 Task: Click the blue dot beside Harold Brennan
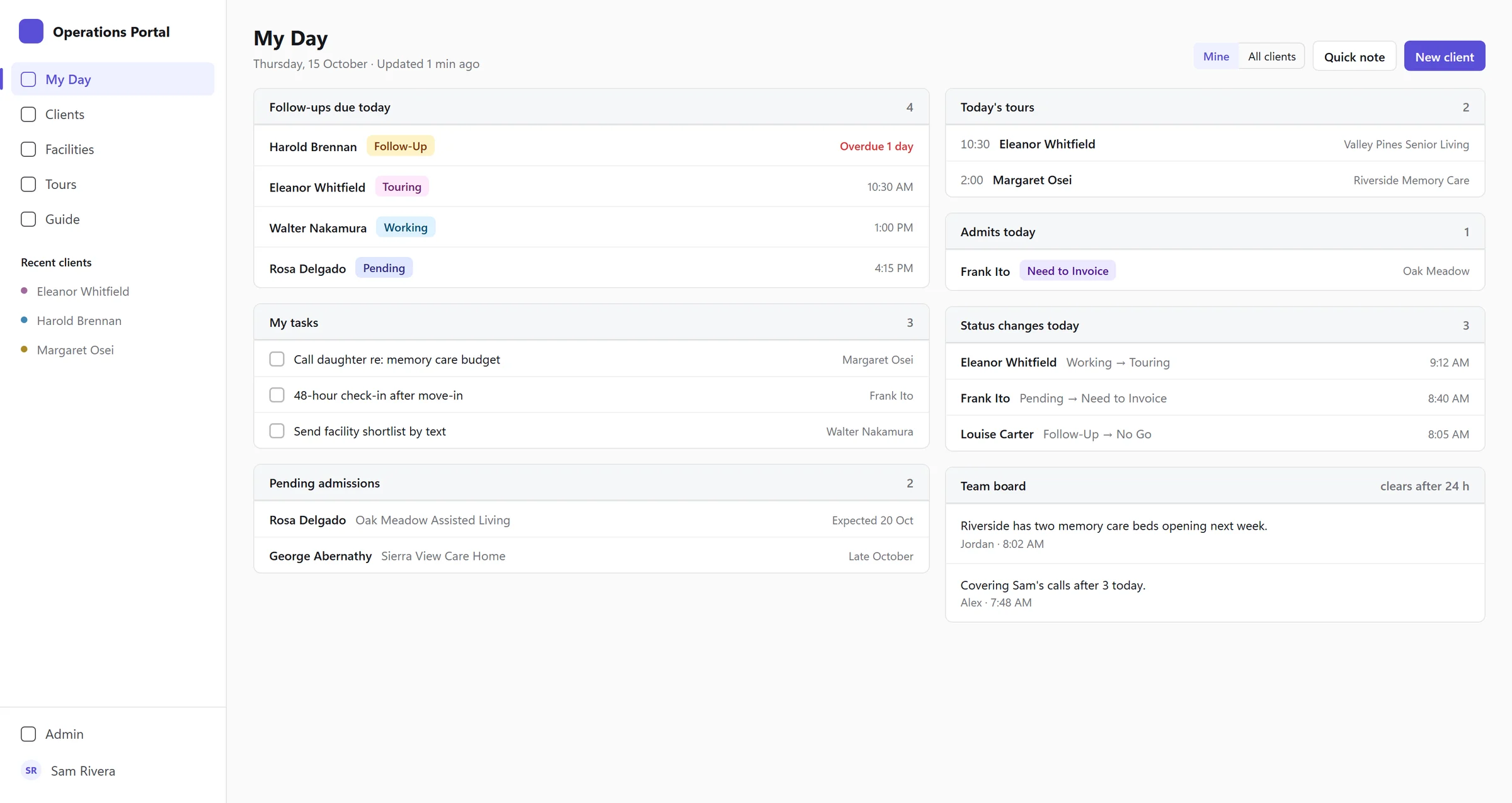24,320
